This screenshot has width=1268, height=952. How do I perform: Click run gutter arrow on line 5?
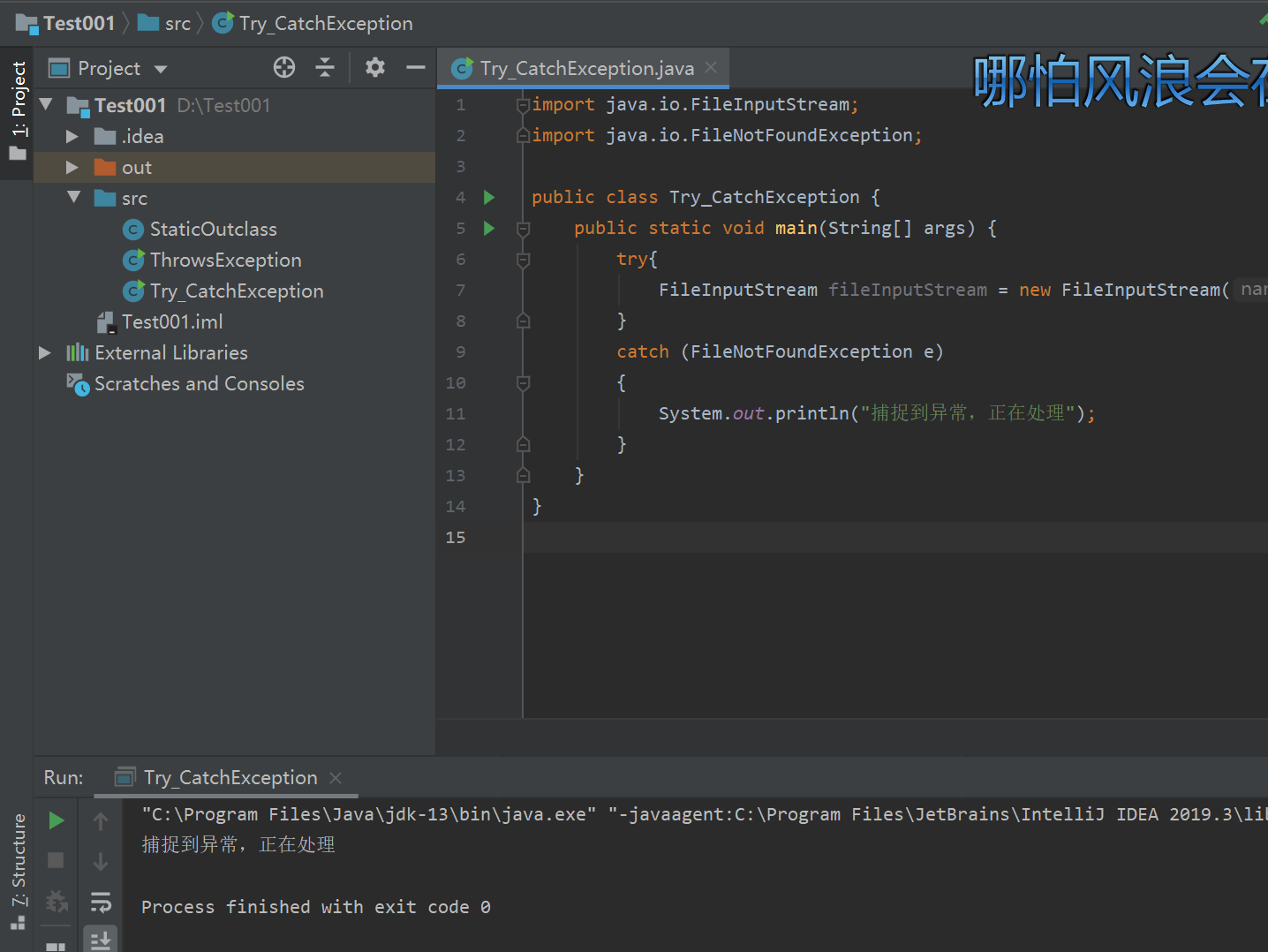click(x=489, y=229)
